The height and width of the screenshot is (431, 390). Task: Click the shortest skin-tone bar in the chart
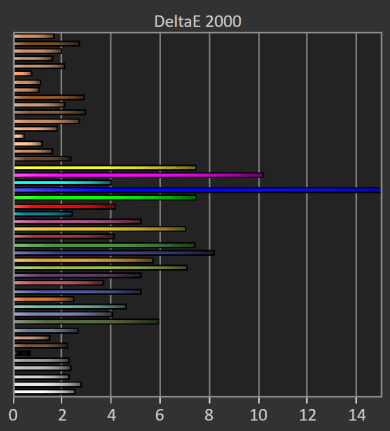(19, 136)
